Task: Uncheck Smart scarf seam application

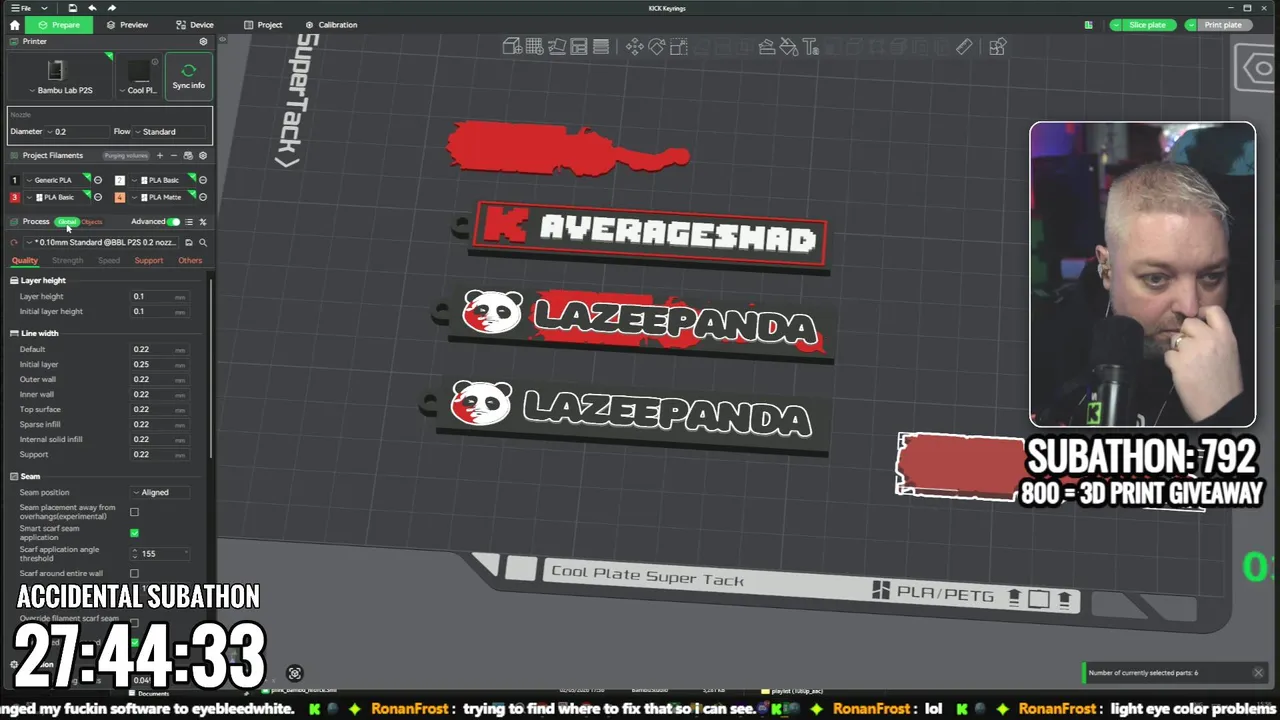Action: point(134,533)
